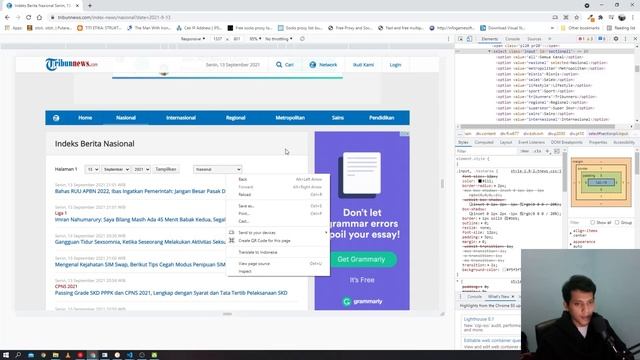Choose View page source
The image size is (640, 360).
tap(278, 263)
